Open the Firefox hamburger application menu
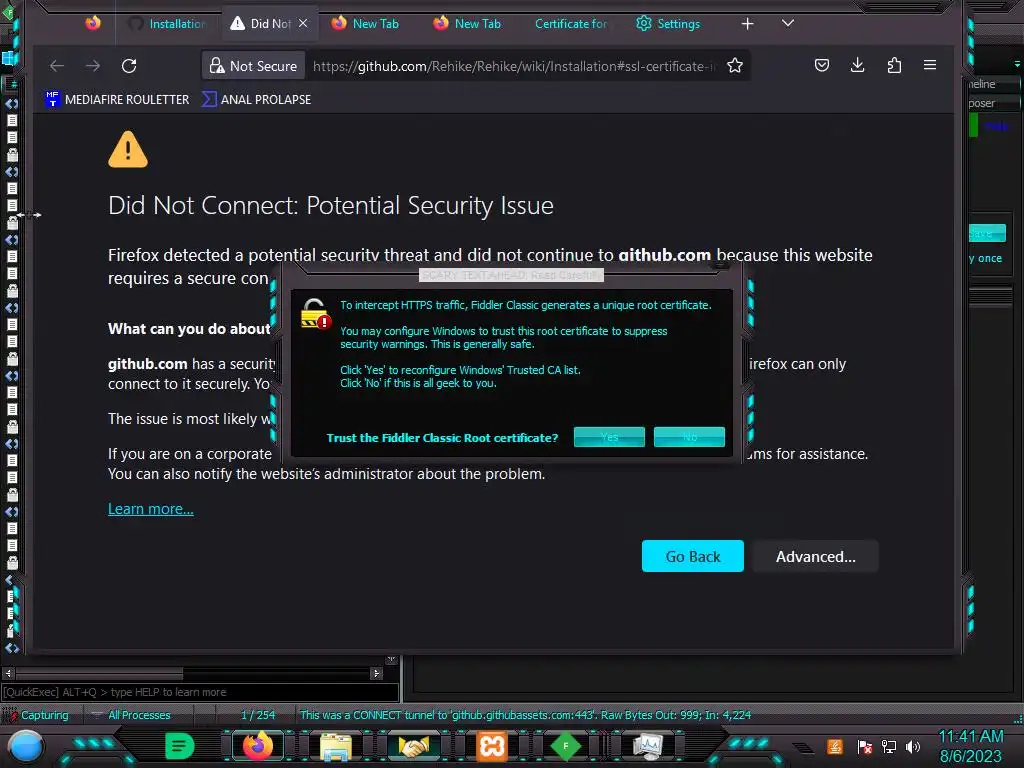The image size is (1024, 768). tap(930, 65)
